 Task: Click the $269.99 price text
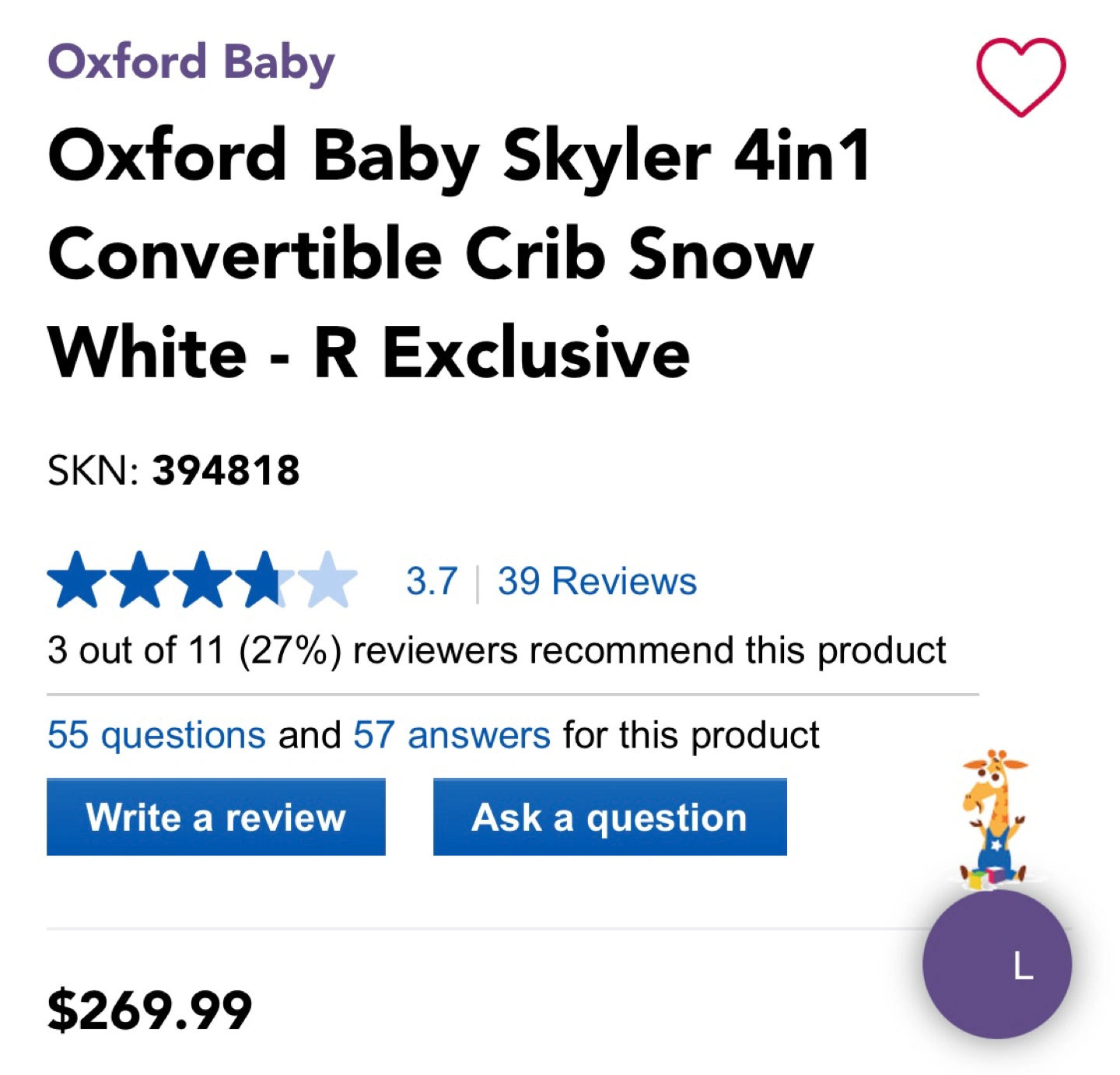tap(150, 1010)
